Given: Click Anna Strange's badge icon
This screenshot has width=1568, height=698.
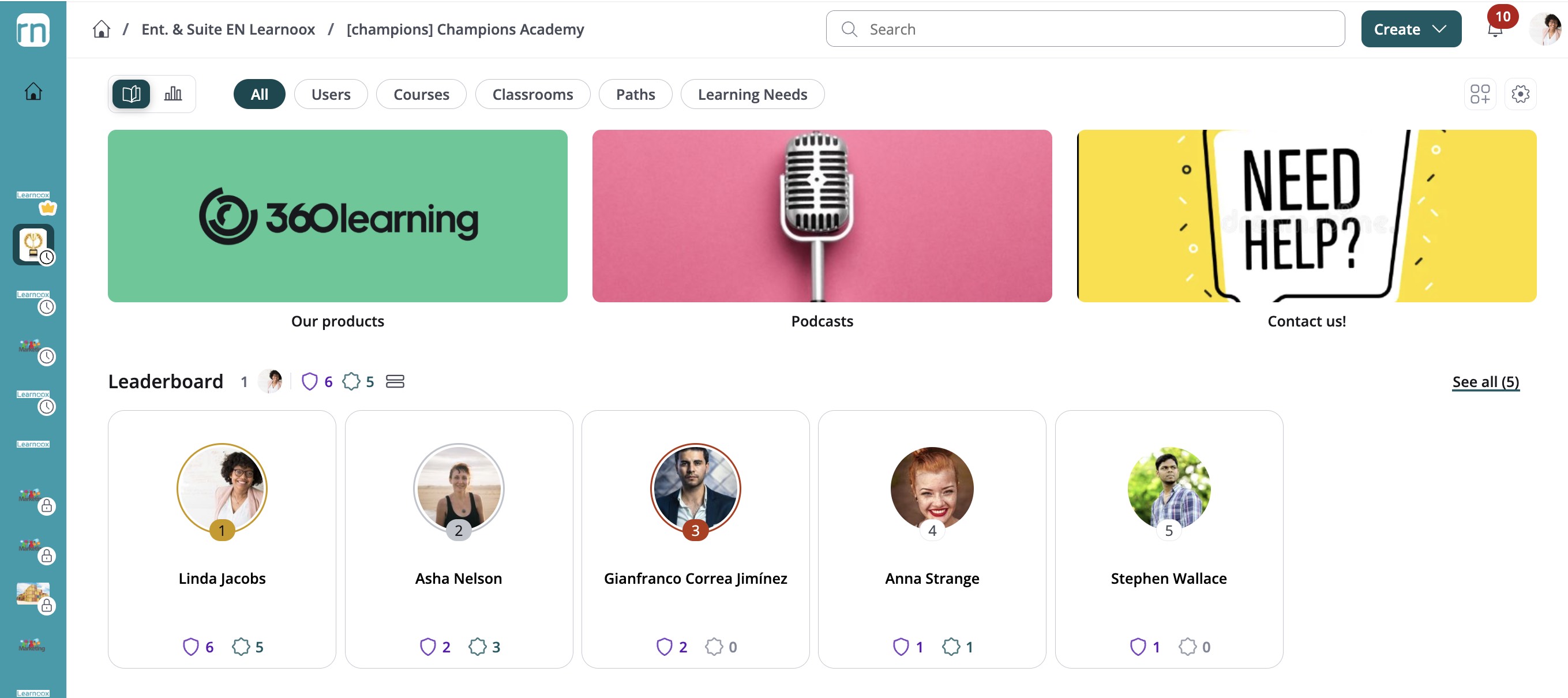Looking at the screenshot, I should (x=951, y=646).
